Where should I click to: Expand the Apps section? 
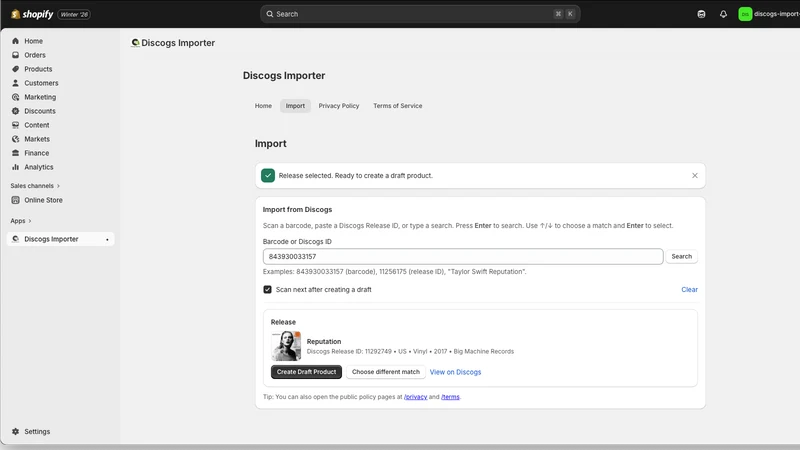[x=21, y=221]
